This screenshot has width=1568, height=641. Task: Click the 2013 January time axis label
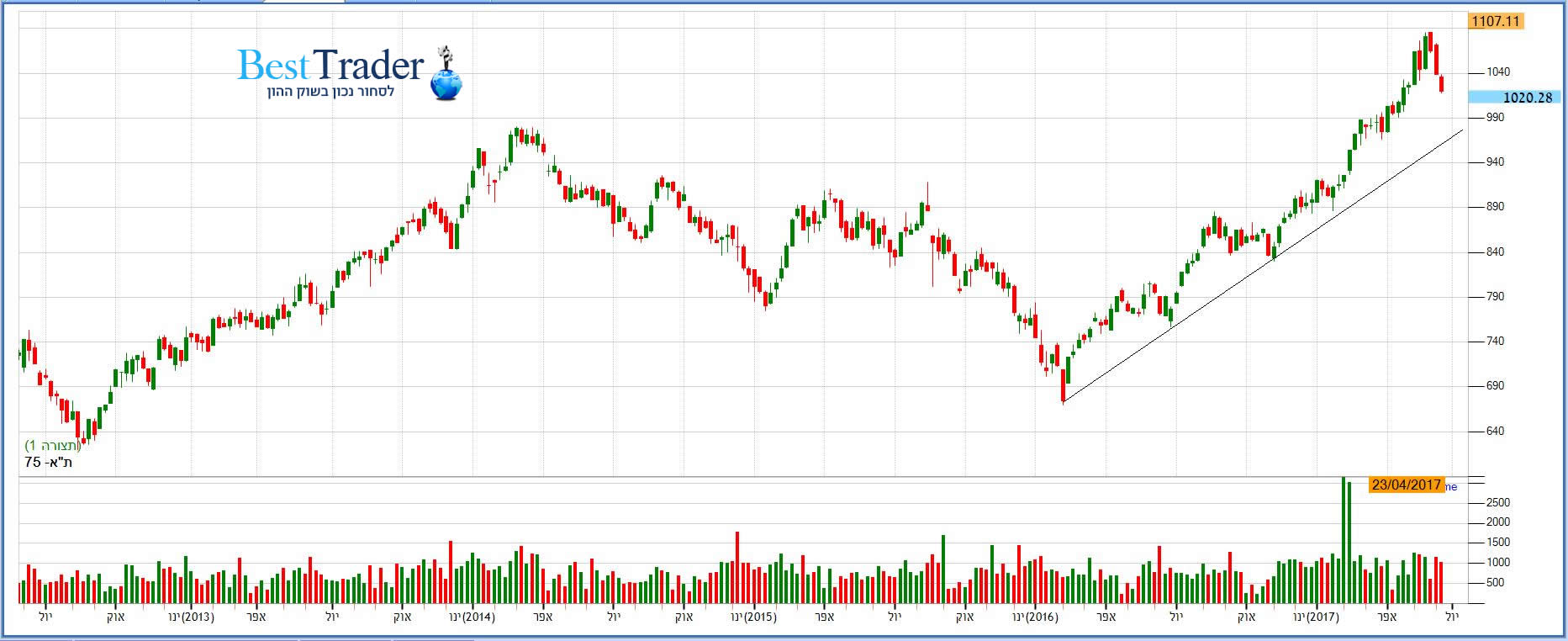pyautogui.click(x=192, y=617)
